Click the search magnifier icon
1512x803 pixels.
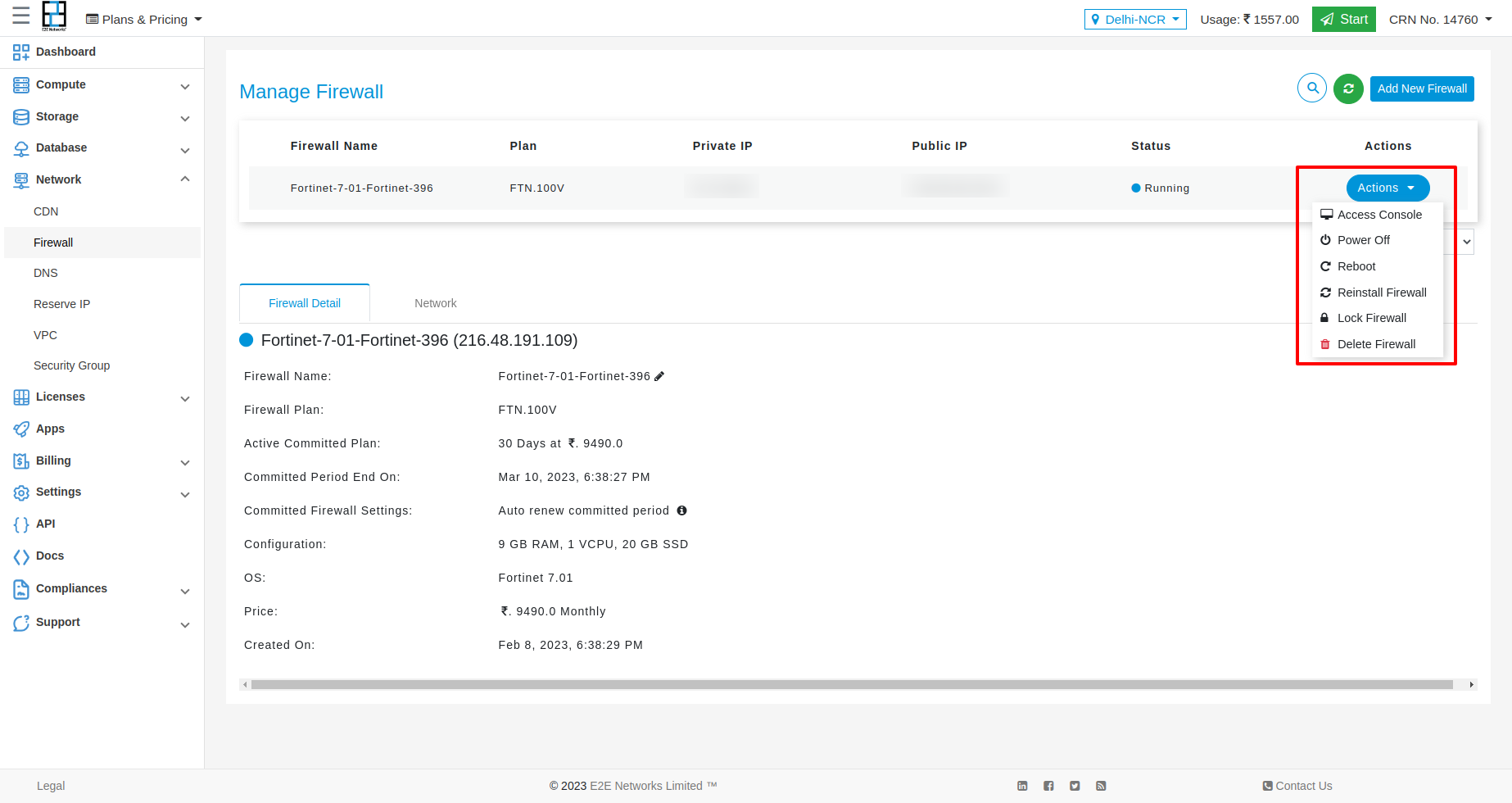coord(1312,88)
